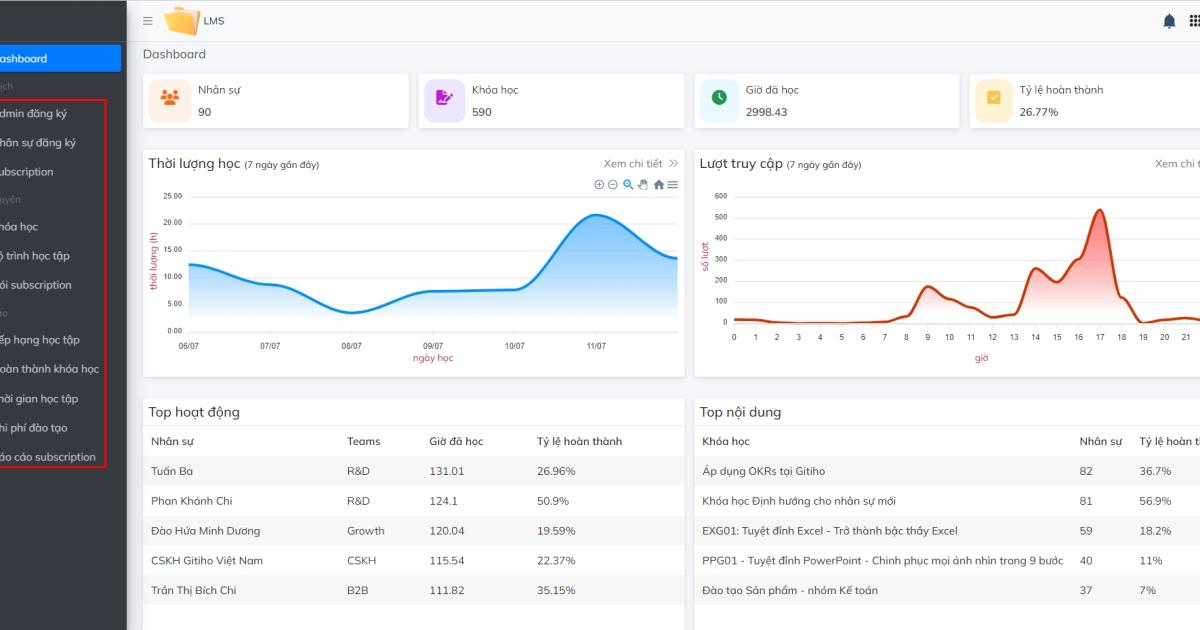Image resolution: width=1200 pixels, height=630 pixels.
Task: Click the Tuấn Ba row in Top hoạt động
Action: (172, 471)
